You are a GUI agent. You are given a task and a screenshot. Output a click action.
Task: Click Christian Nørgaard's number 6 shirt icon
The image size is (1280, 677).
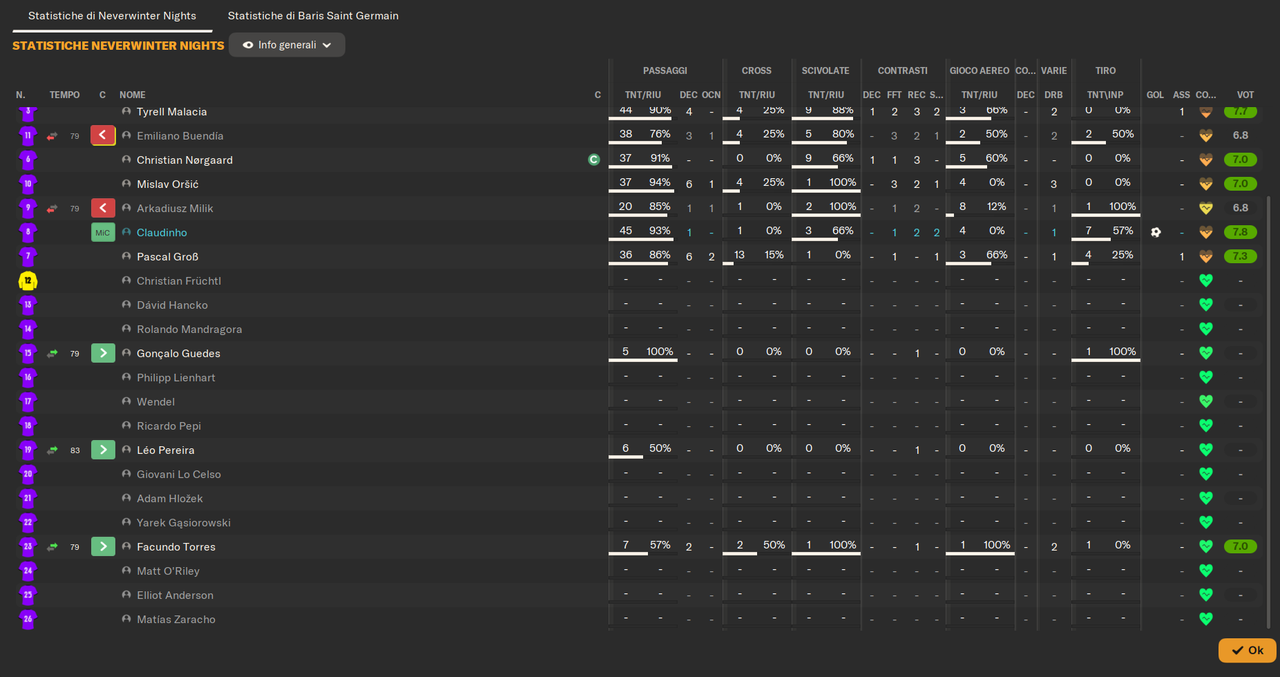tap(28, 160)
